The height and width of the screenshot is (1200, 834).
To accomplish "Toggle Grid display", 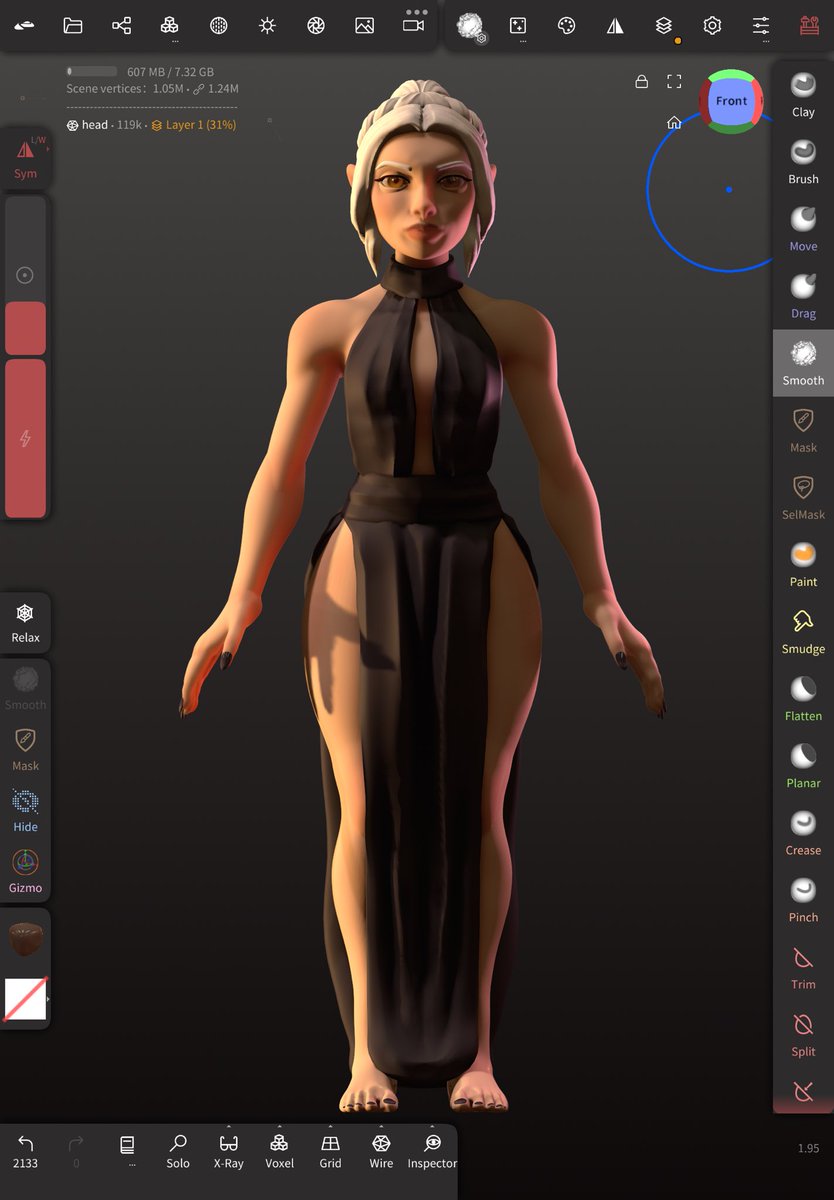I will [x=330, y=1151].
